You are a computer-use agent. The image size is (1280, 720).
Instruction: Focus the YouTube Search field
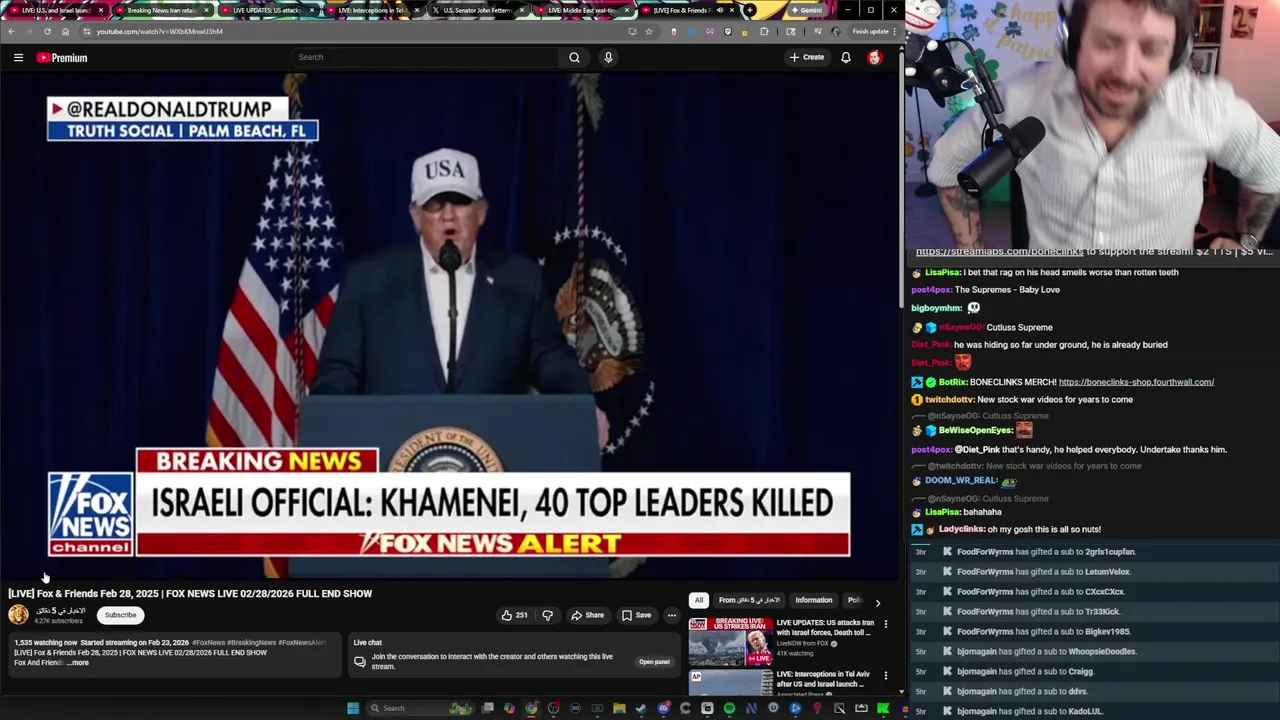[425, 57]
